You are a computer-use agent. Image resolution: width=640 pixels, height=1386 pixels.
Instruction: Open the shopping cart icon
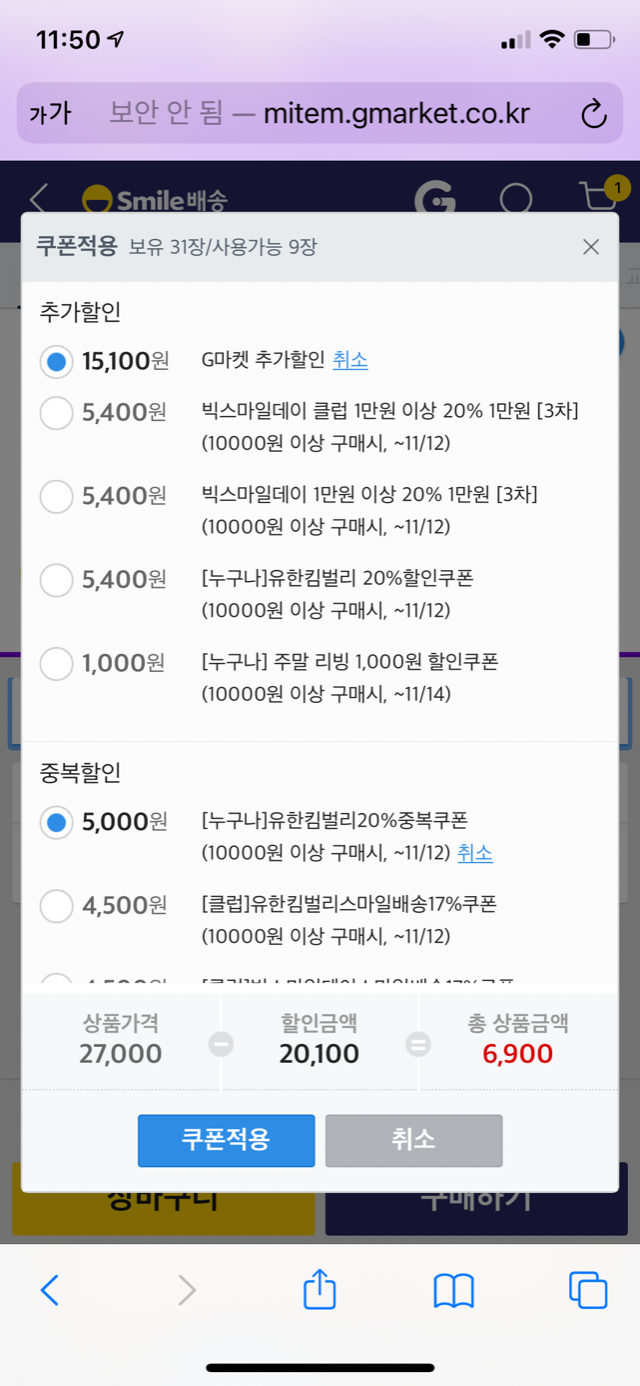(x=599, y=198)
